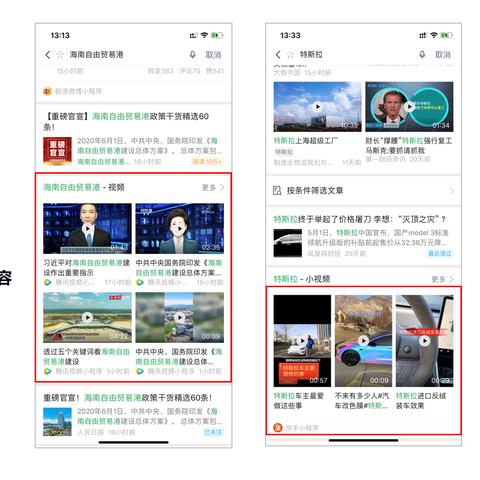Tap filter document icon beside 按条件筛选文章
480x480 pixels.
tap(277, 190)
